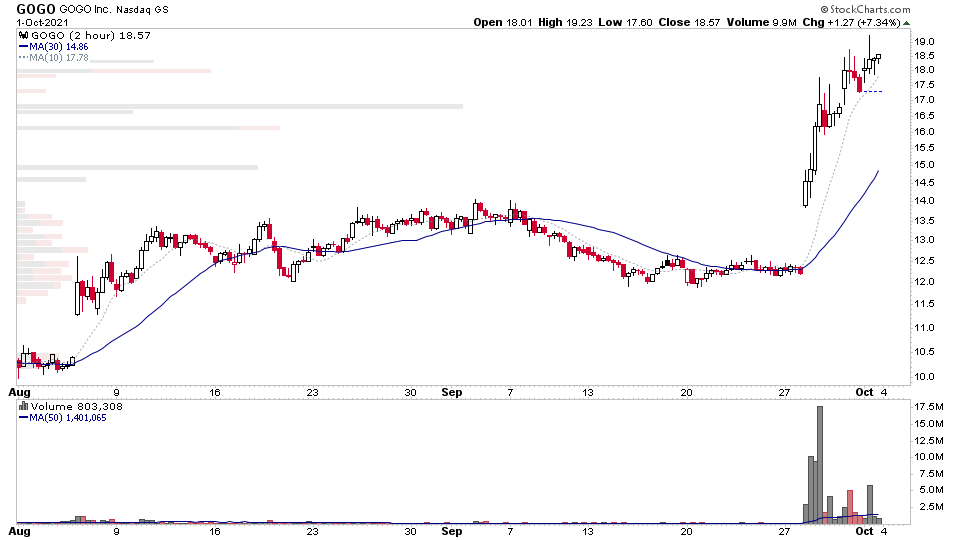Image resolution: width=960 pixels, height=540 pixels.
Task: Click the 12.0 price axis label
Action: pyautogui.click(x=924, y=282)
